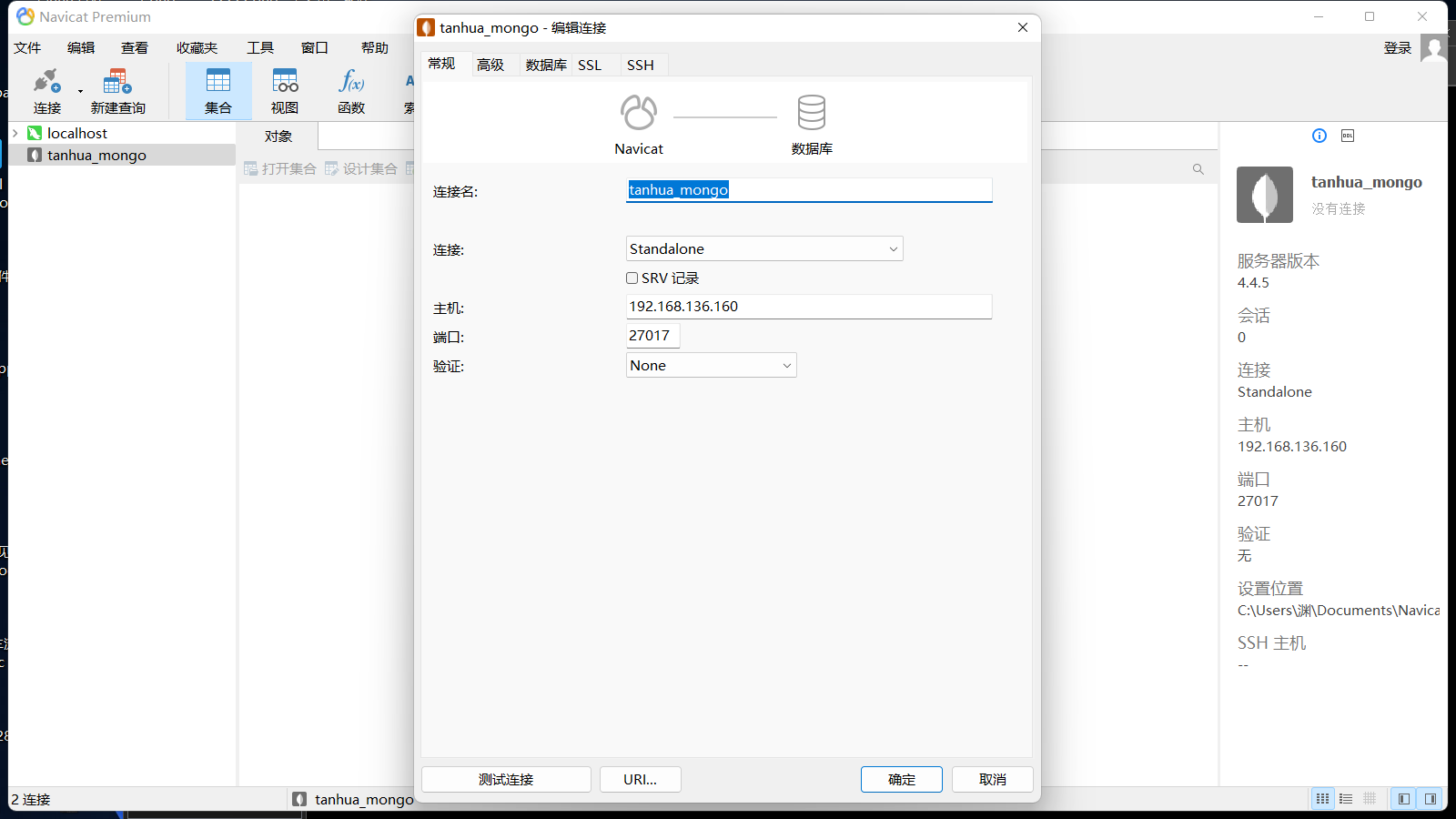Image resolution: width=1456 pixels, height=819 pixels.
Task: Click the Navicat logo in dialog diagram
Action: point(639,113)
